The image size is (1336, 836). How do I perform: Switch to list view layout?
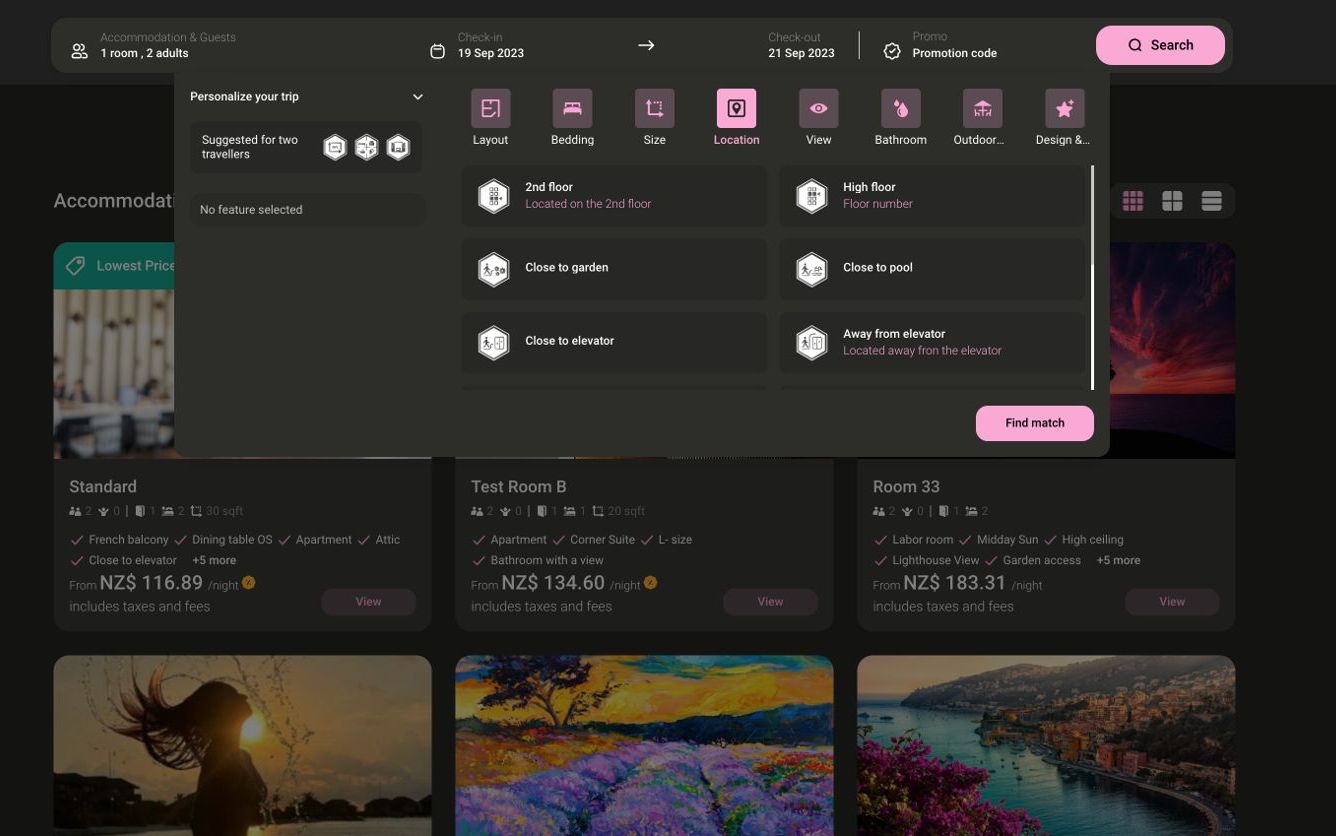1211,201
